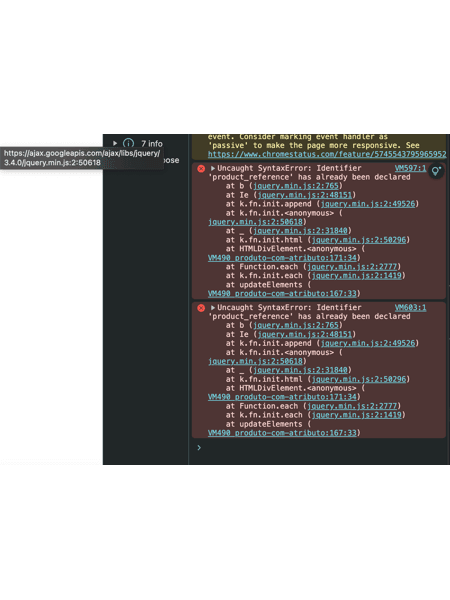Viewport: 450px width, 600px height.
Task: Open the chromestatus.com feature link
Action: tap(327, 154)
